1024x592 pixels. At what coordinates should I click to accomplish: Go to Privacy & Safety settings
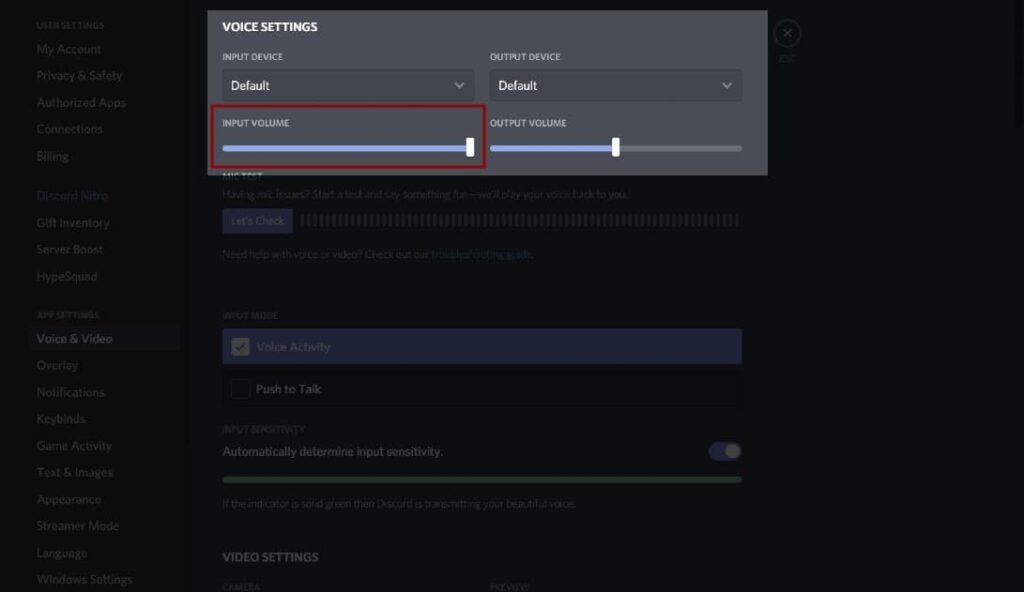tap(79, 76)
